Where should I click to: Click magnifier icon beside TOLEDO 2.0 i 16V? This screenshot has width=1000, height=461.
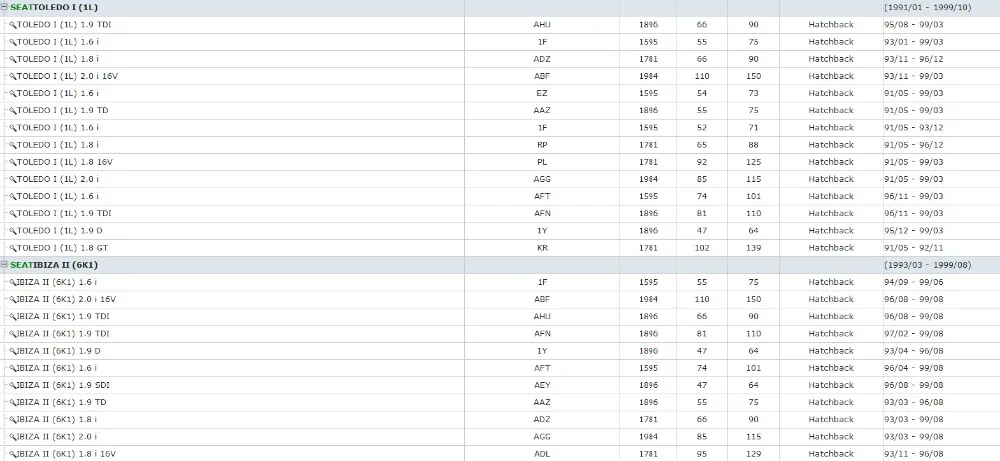coord(12,77)
